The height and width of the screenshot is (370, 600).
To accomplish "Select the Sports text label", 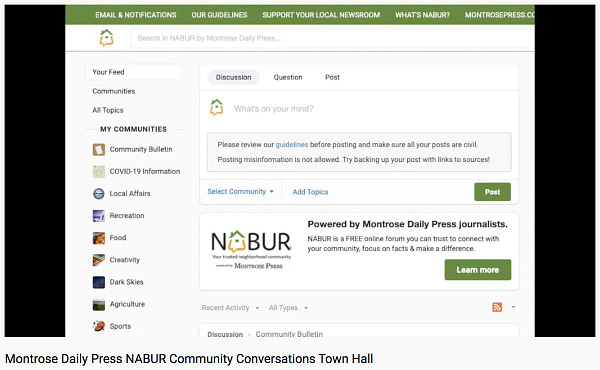I will 120,326.
